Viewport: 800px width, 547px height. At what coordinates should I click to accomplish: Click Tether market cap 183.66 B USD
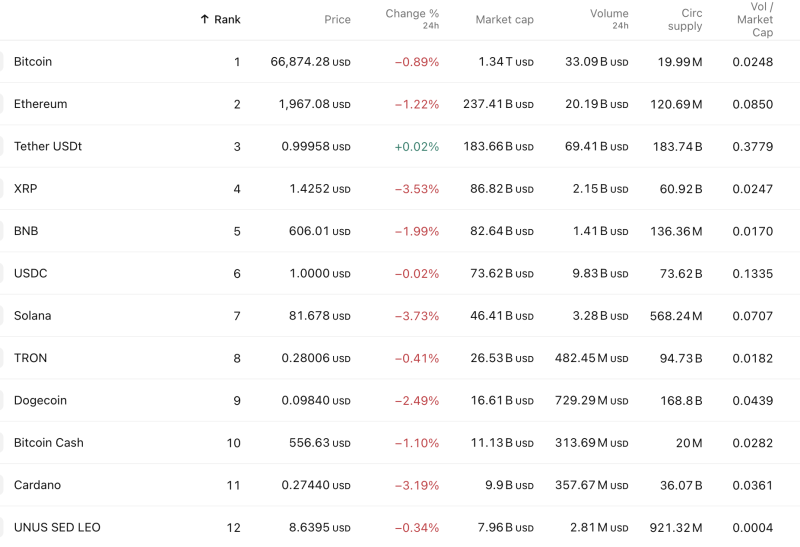coord(498,146)
